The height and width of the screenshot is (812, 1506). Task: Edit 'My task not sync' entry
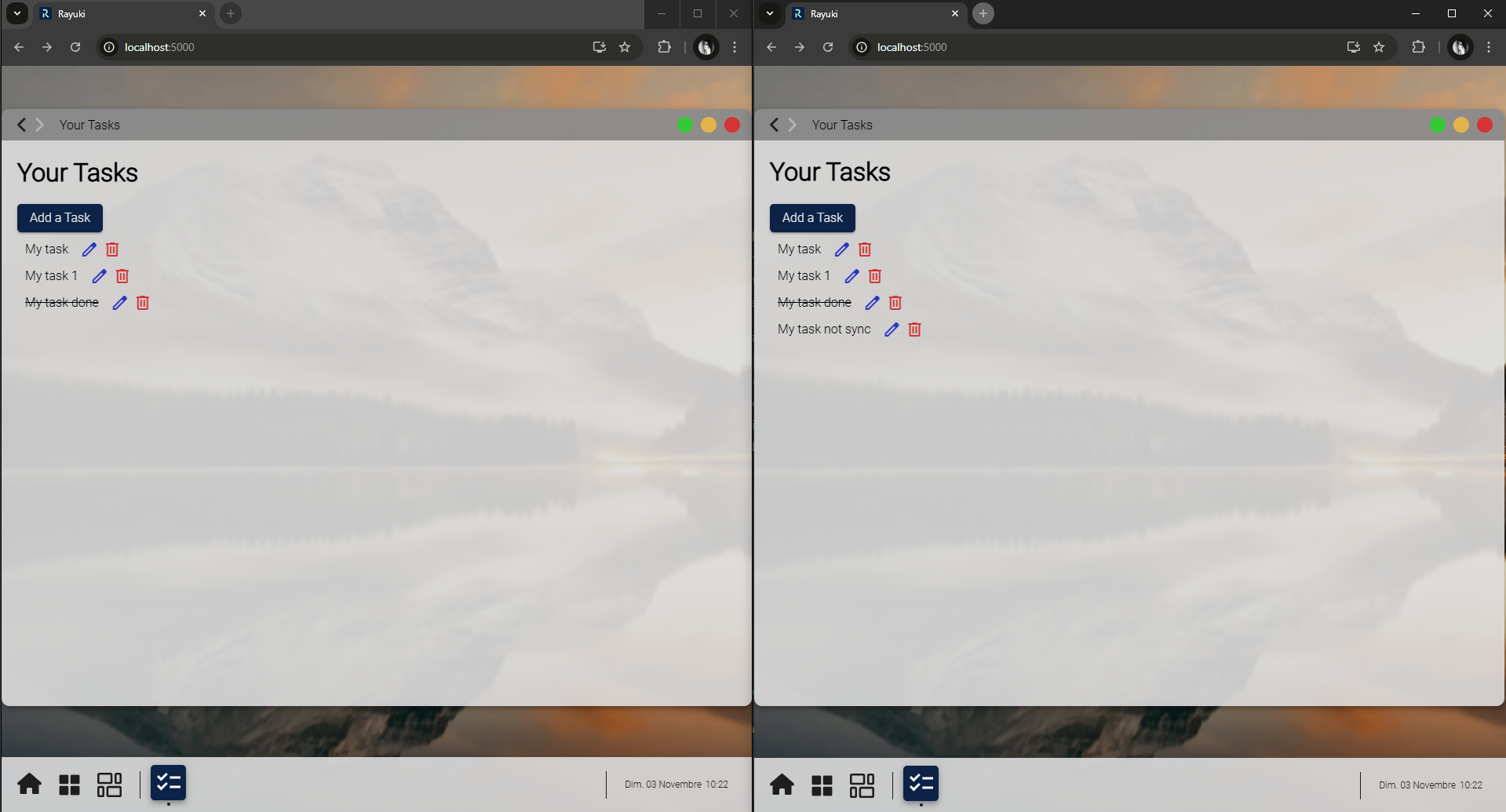(892, 330)
